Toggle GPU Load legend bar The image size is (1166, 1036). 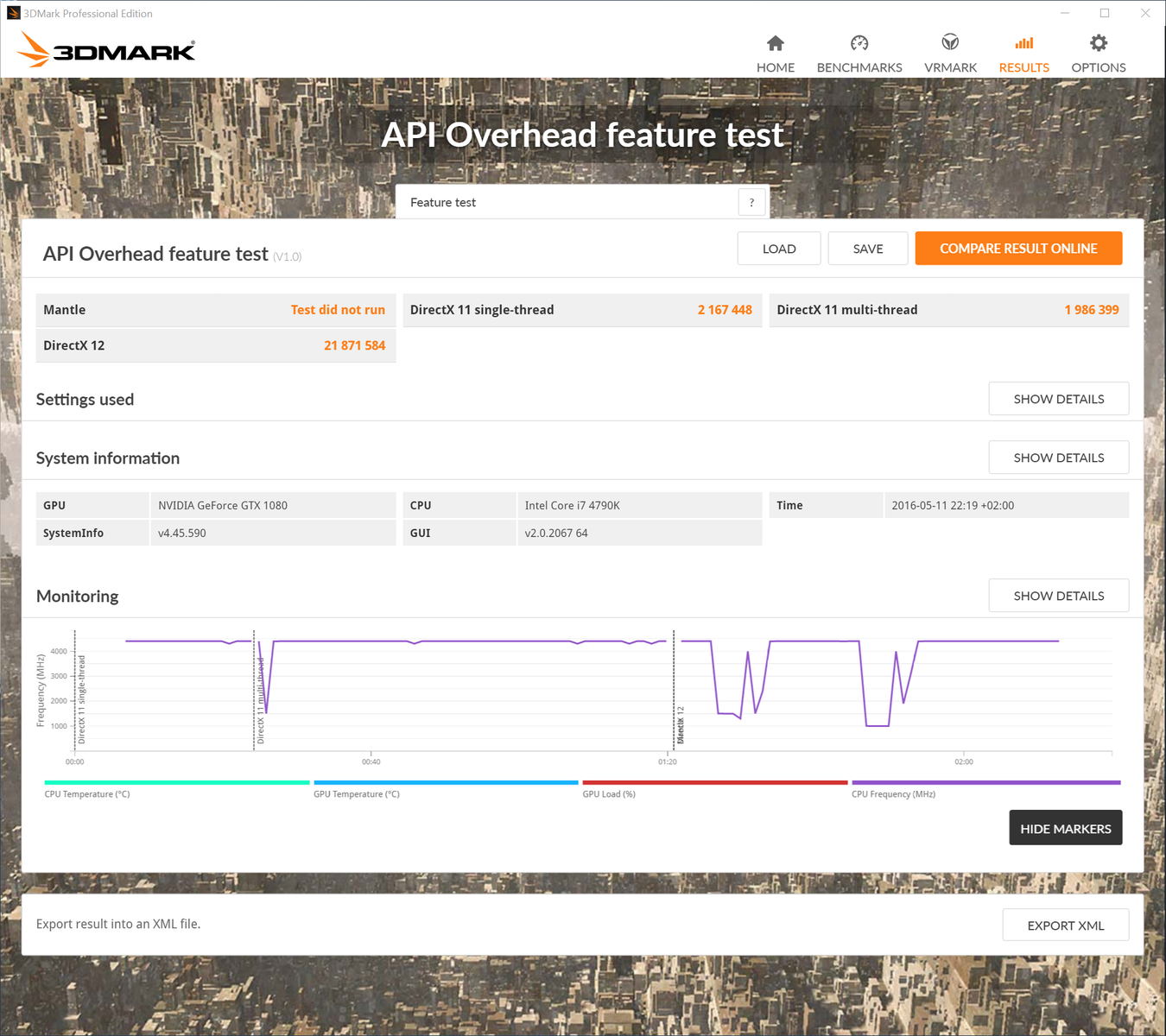(x=715, y=783)
